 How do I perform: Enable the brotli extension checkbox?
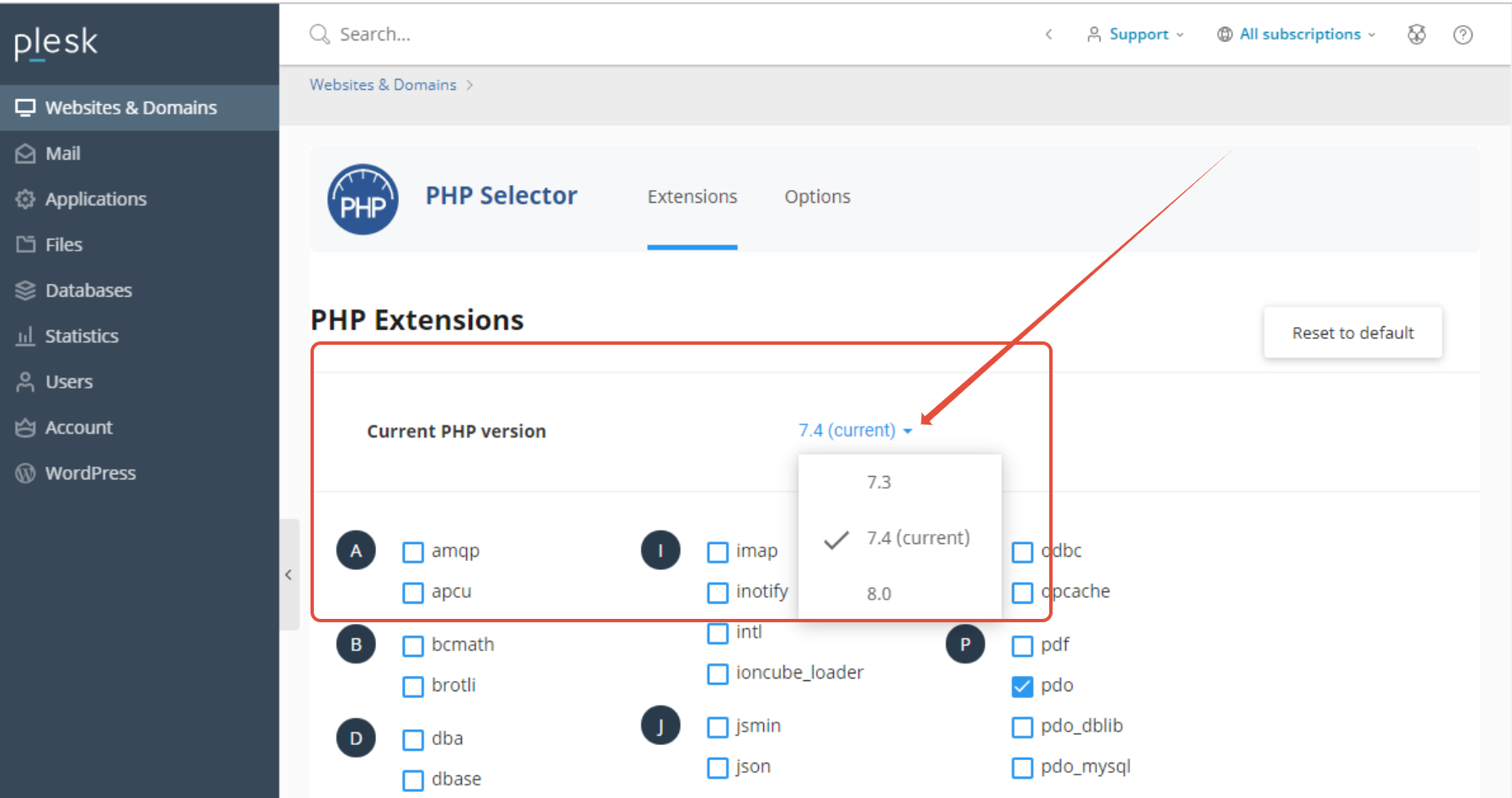click(x=413, y=687)
